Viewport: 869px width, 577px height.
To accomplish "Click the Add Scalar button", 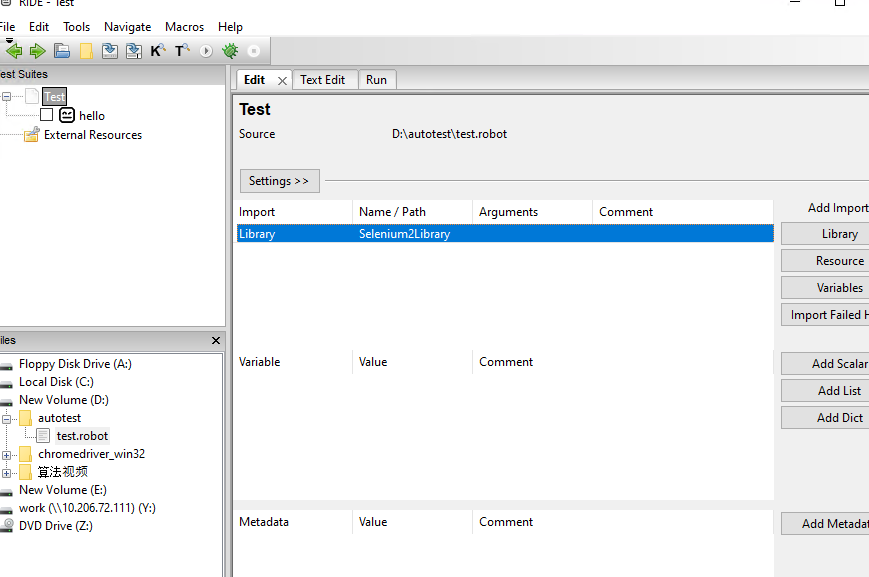I will coord(825,364).
